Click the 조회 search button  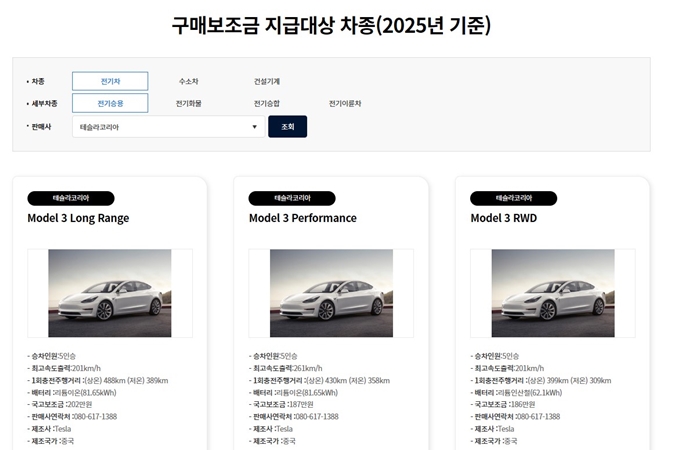click(288, 127)
